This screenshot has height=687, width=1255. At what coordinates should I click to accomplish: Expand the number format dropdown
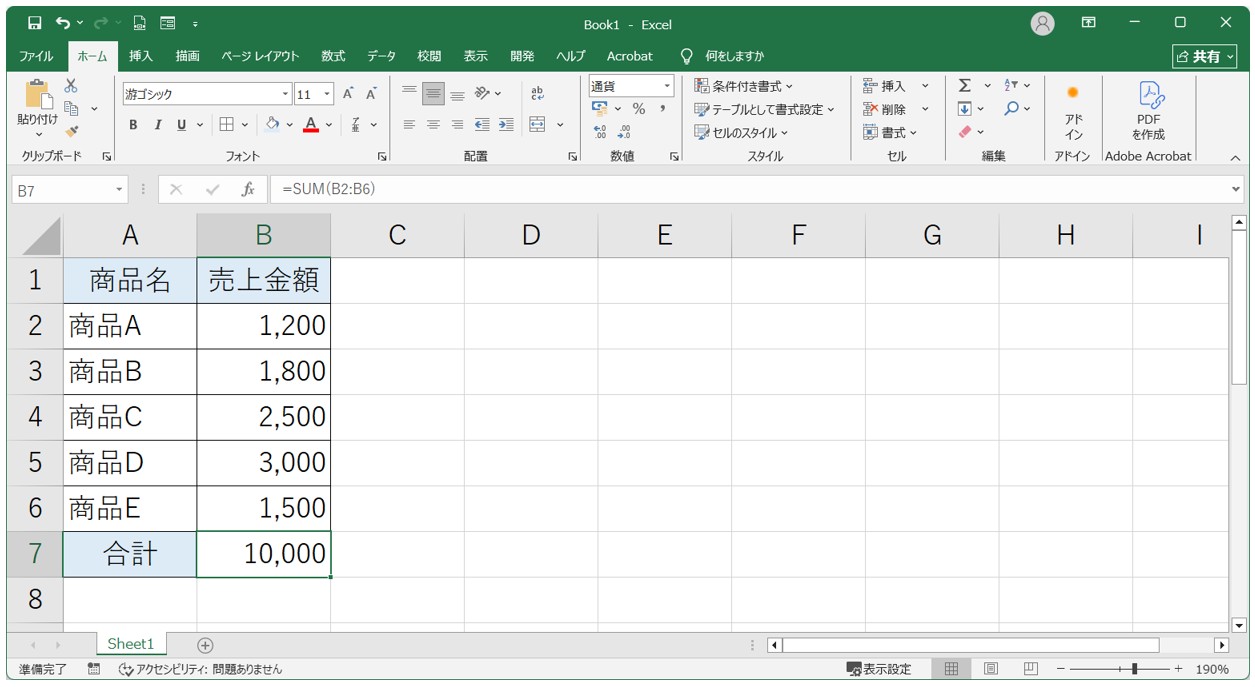(666, 87)
